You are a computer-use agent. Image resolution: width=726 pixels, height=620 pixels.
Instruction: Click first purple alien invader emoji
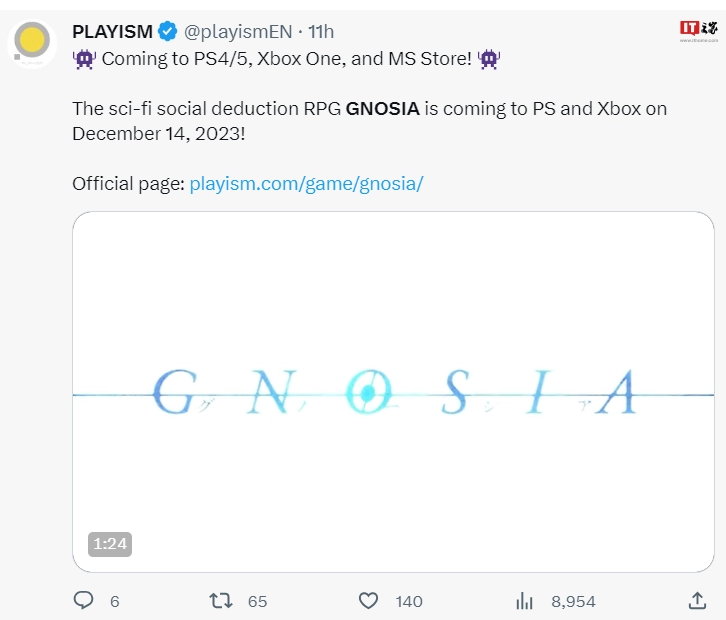click(x=84, y=59)
